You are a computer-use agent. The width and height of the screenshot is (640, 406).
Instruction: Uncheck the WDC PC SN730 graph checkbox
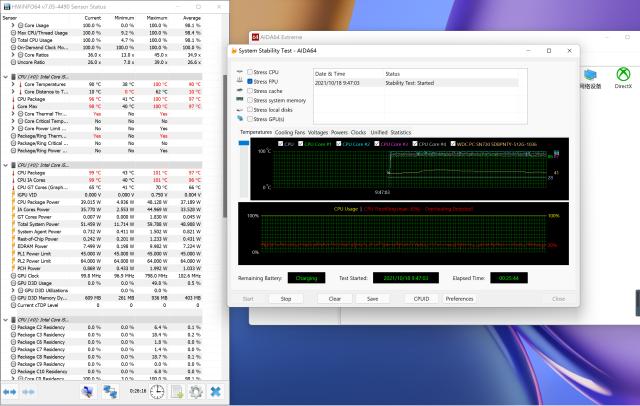click(453, 144)
